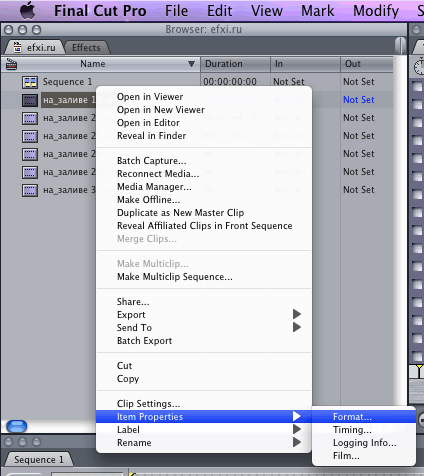Select the fourth на_заливе clip icon
The width and height of the screenshot is (424, 476).
30,154
